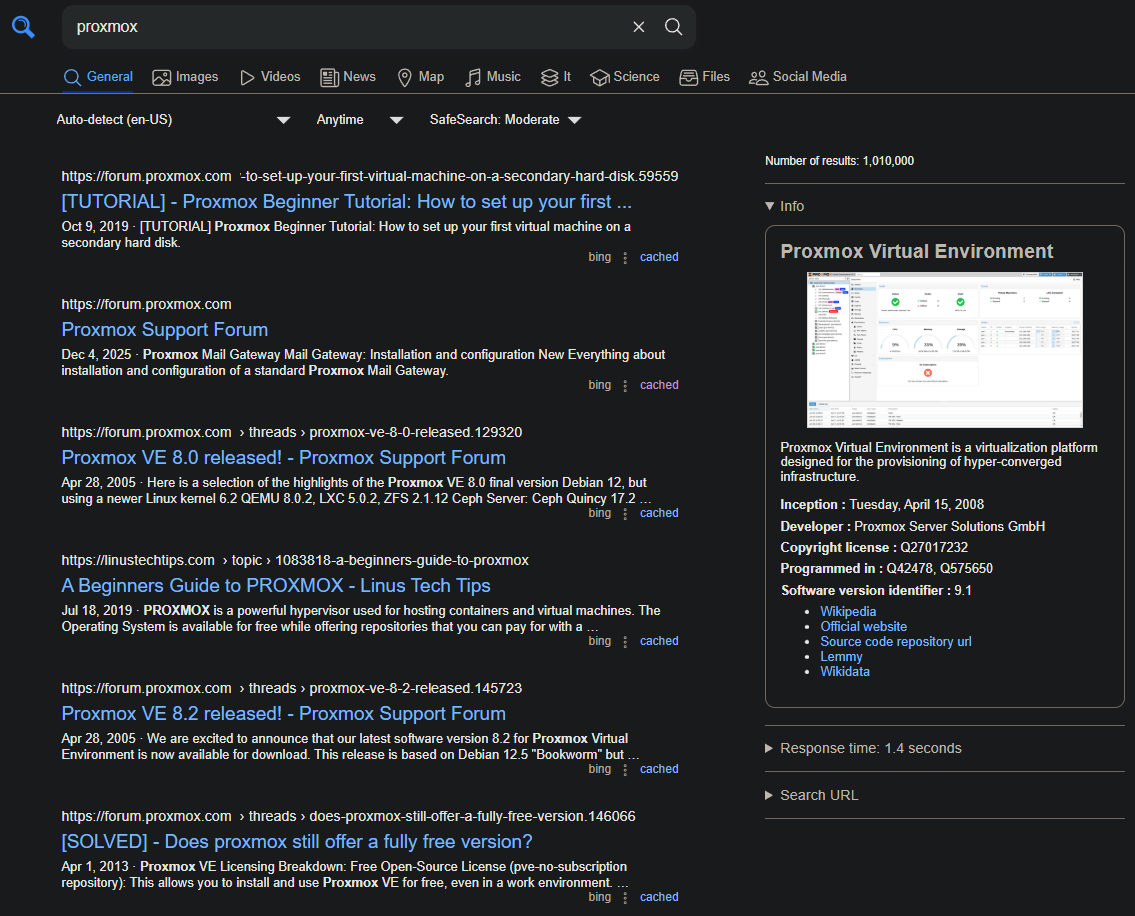Switch to the Science tab
This screenshot has width=1135, height=916.
point(625,77)
